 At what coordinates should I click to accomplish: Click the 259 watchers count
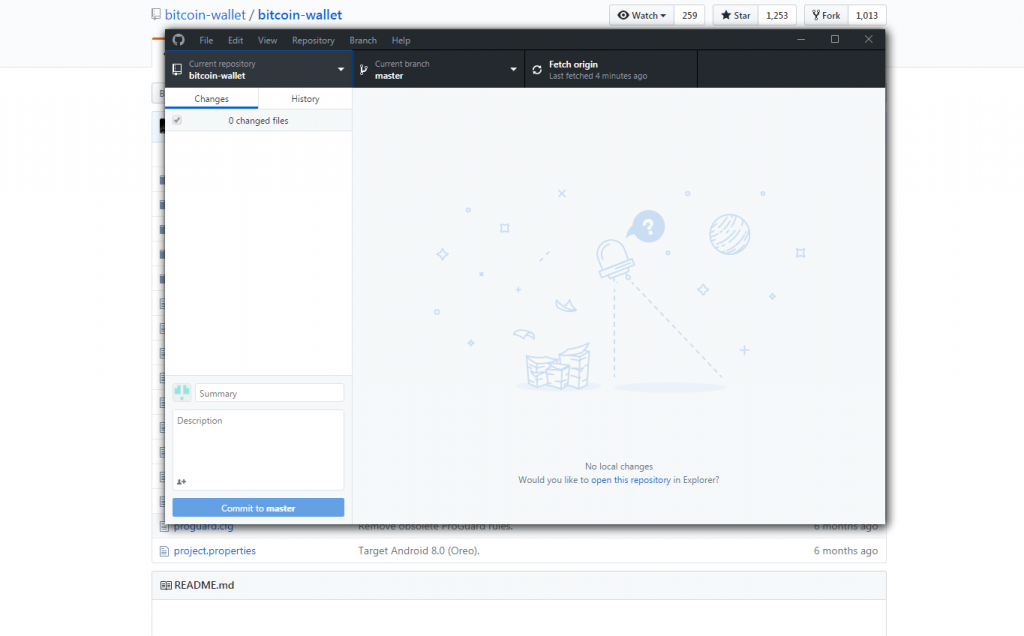coord(690,15)
